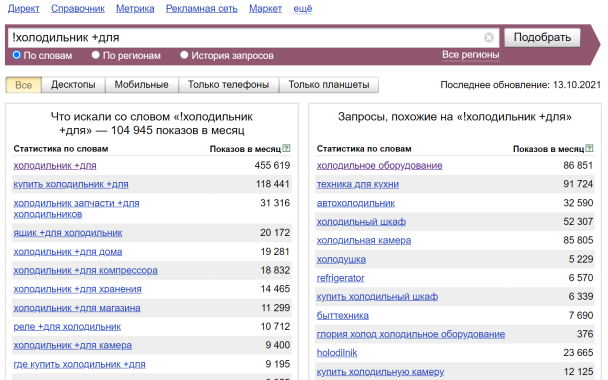Open similar query холодильная камера
Screen dimensions: 608x380
[364, 240]
